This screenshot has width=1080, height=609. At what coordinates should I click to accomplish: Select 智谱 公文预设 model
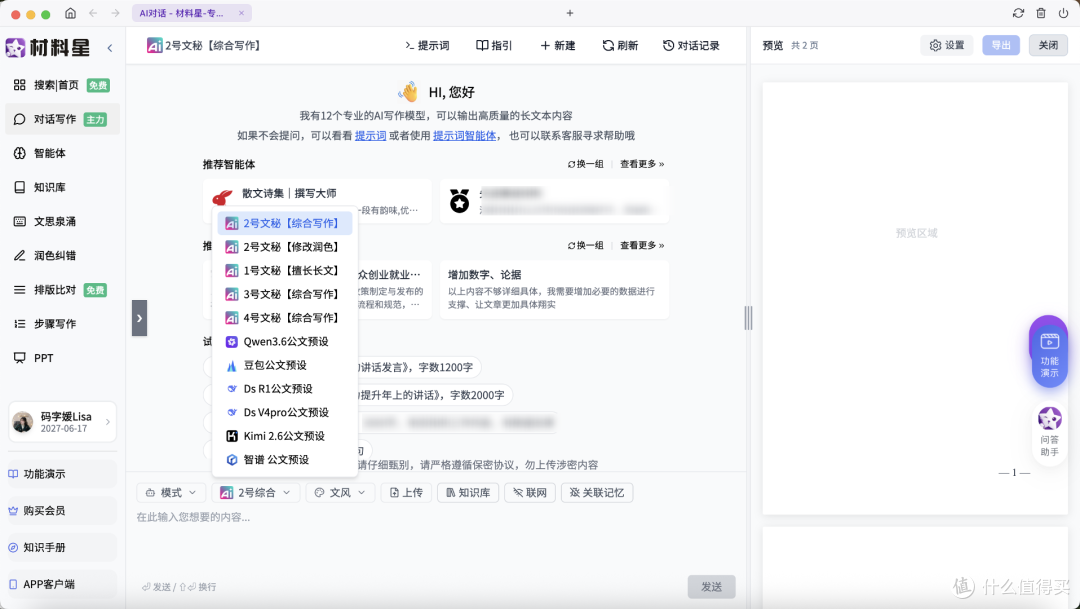(x=284, y=460)
